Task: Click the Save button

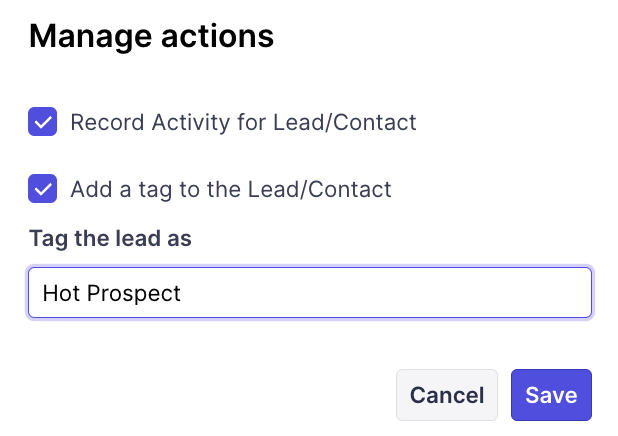Action: [551, 395]
